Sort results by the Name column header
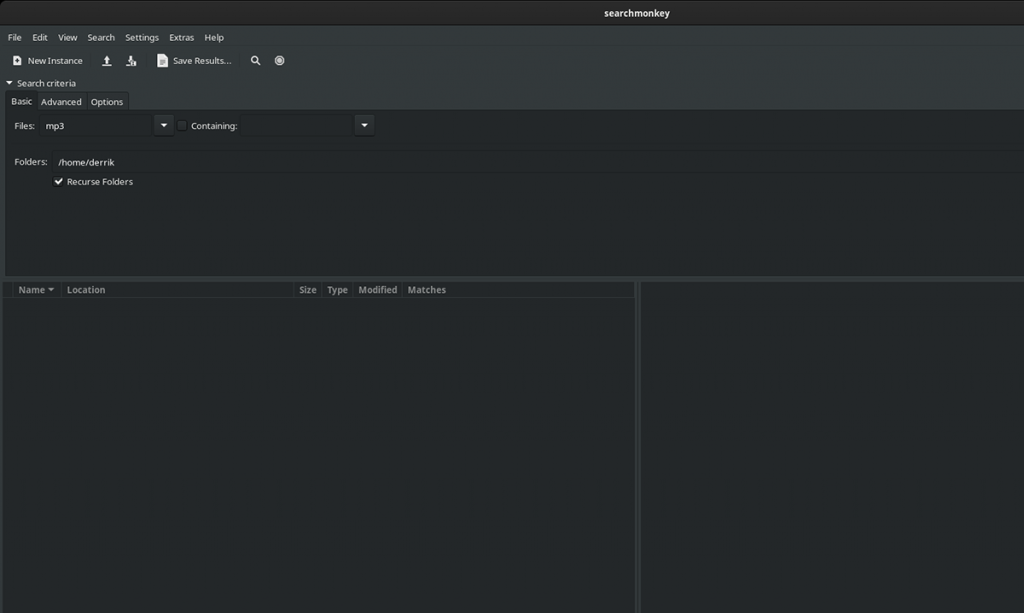Image resolution: width=1024 pixels, height=613 pixels. (x=32, y=289)
